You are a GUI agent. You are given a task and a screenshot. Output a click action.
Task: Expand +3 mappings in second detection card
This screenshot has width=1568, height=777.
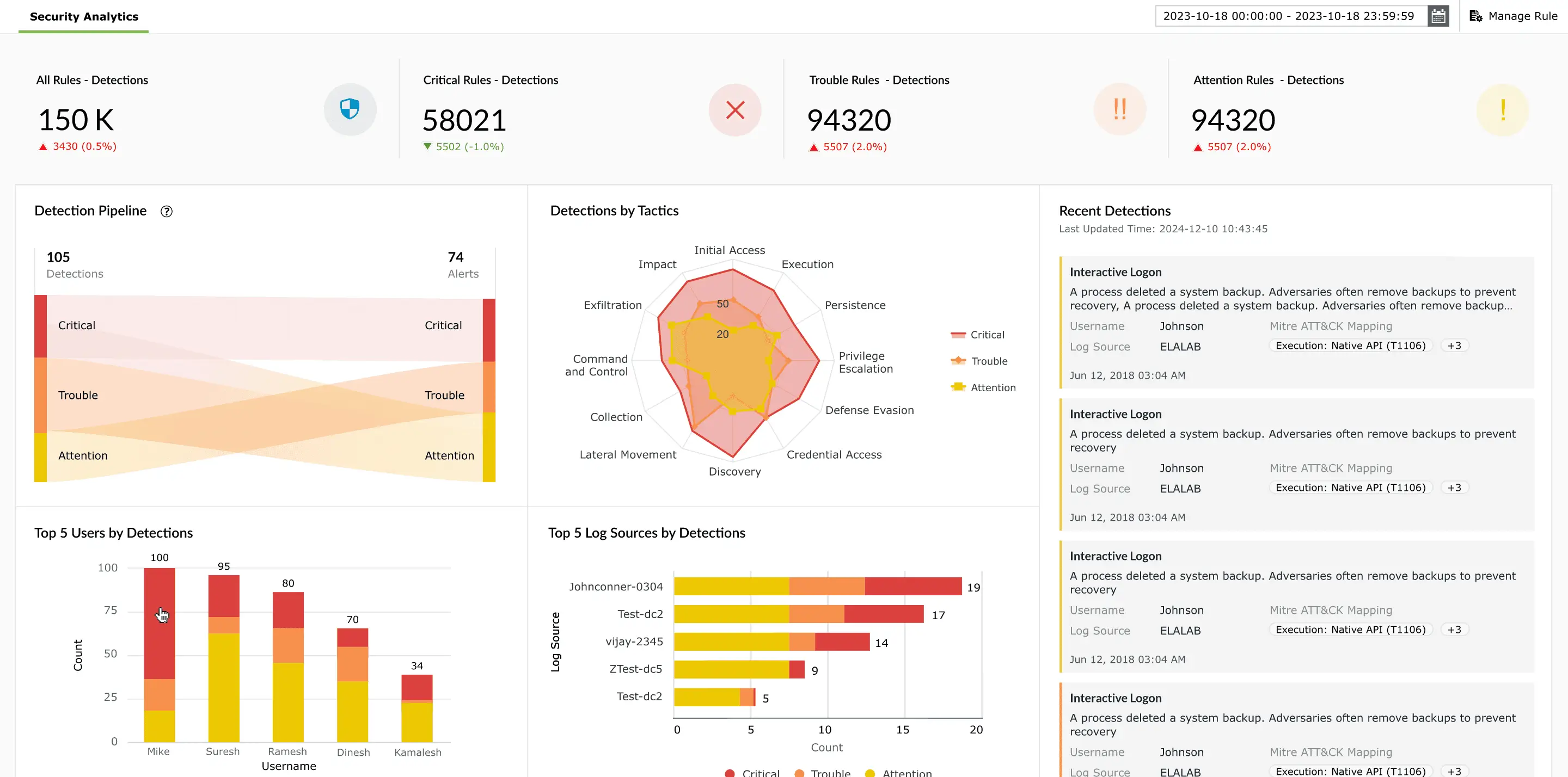point(1454,488)
